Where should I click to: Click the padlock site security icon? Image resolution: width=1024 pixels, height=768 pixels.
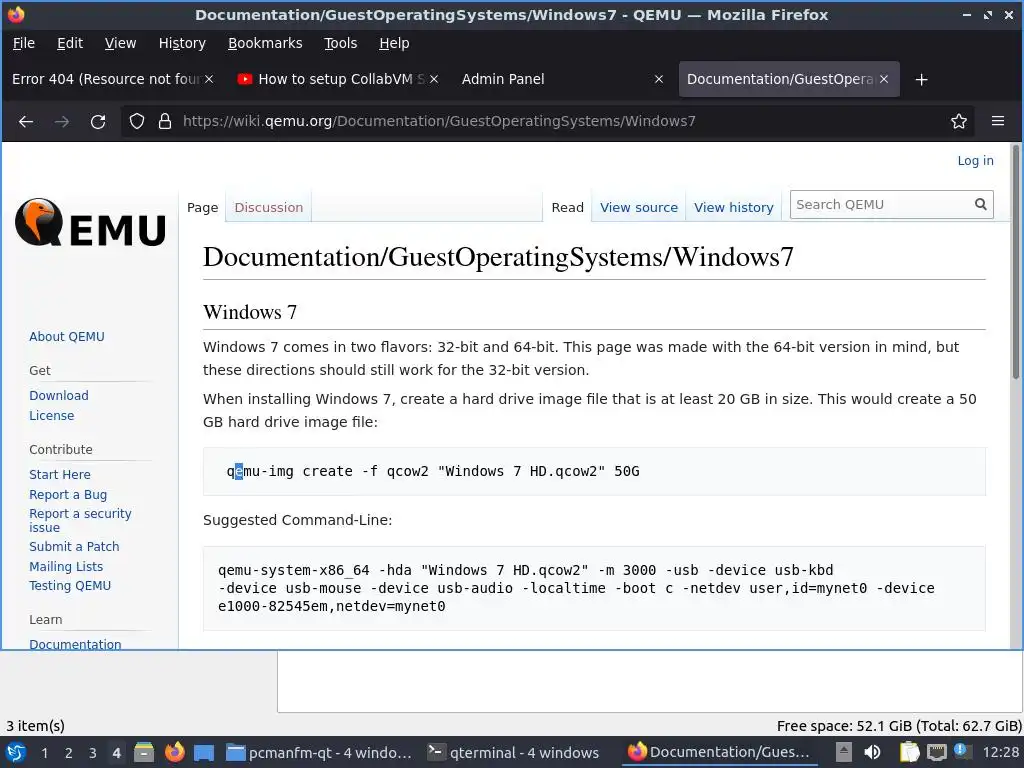pos(165,121)
